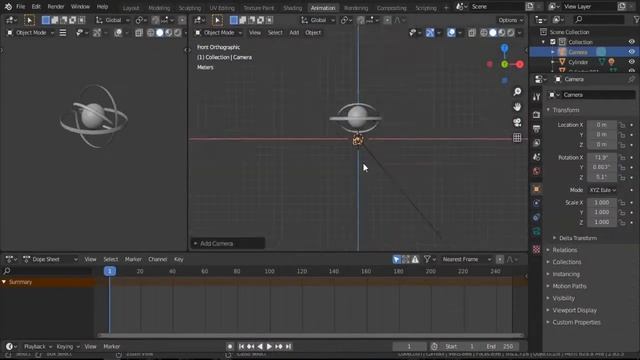This screenshot has width=640, height=360.
Task: Click the Play animation button
Action: point(269,347)
